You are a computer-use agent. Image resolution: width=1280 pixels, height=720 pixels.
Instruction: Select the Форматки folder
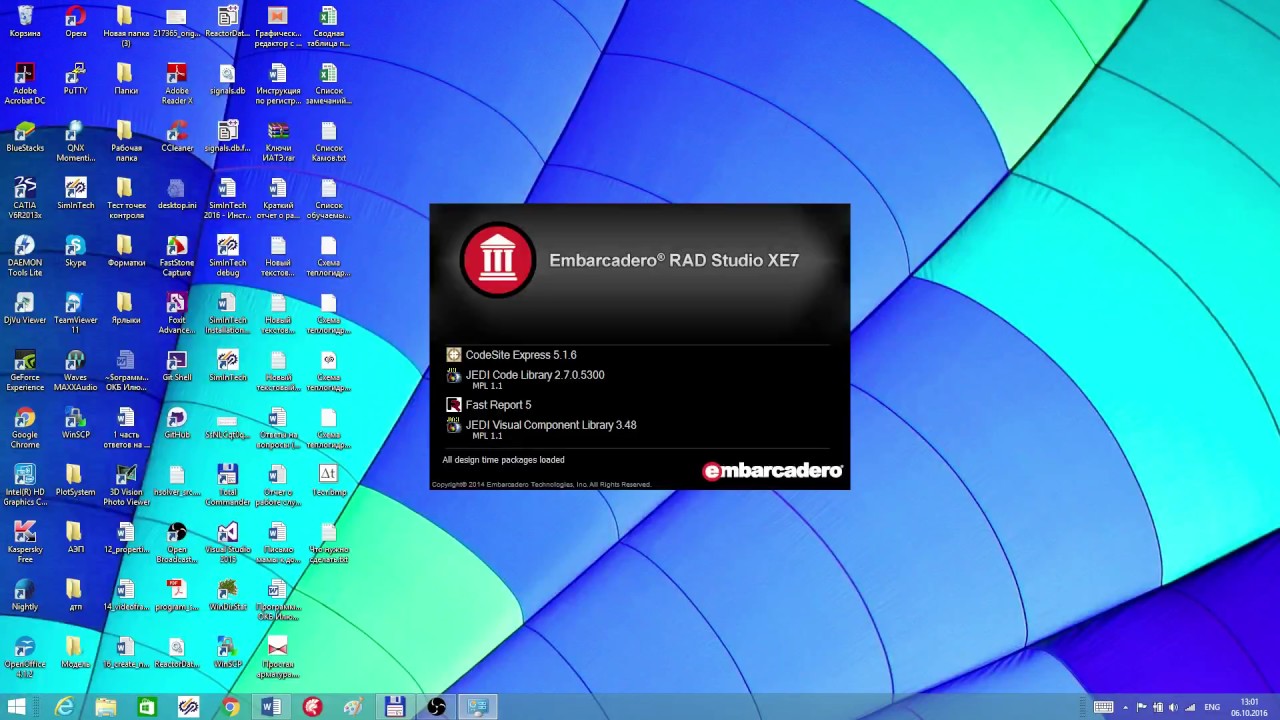pyautogui.click(x=127, y=251)
